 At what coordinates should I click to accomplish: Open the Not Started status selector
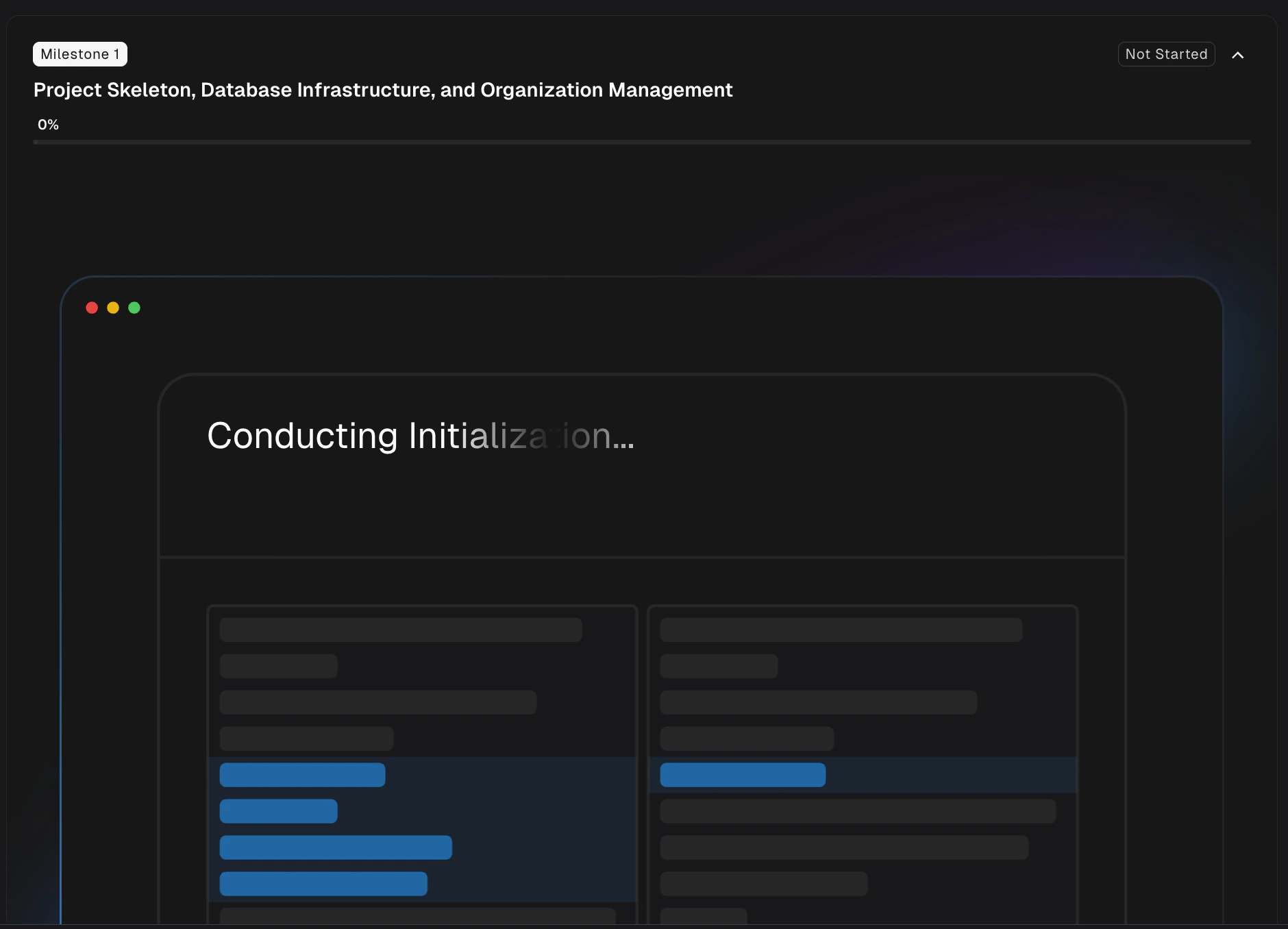(x=1166, y=54)
